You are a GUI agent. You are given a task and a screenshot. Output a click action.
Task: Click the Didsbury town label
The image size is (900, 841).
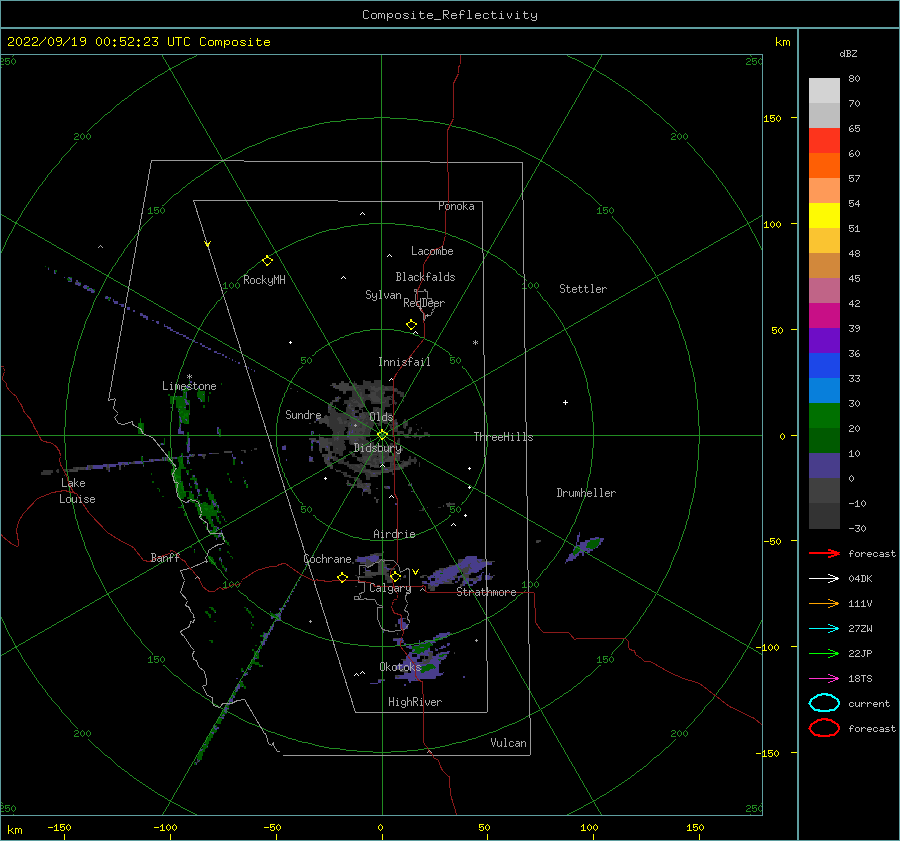tap(378, 448)
